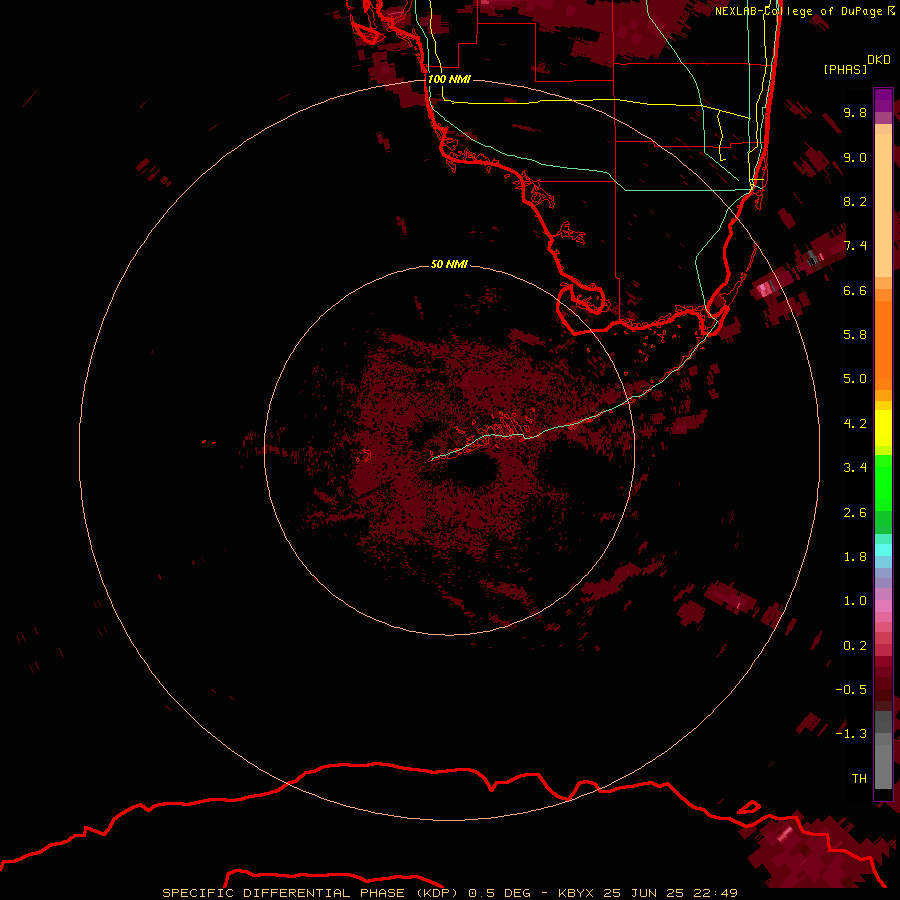Click the [PHAS] units label
The height and width of the screenshot is (900, 900).
pyautogui.click(x=845, y=69)
